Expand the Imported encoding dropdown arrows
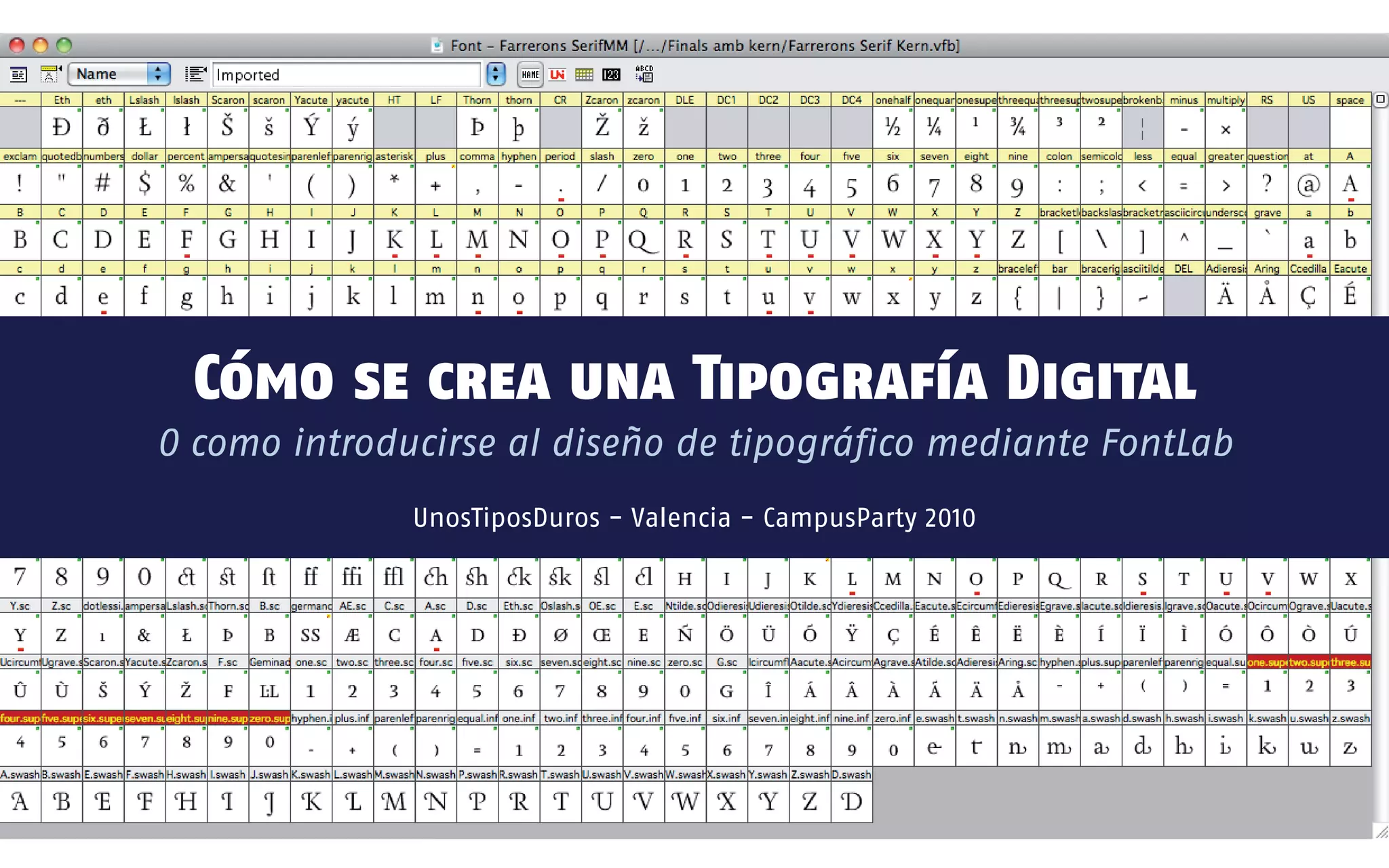Screen dimensions: 1389x868 point(496,74)
